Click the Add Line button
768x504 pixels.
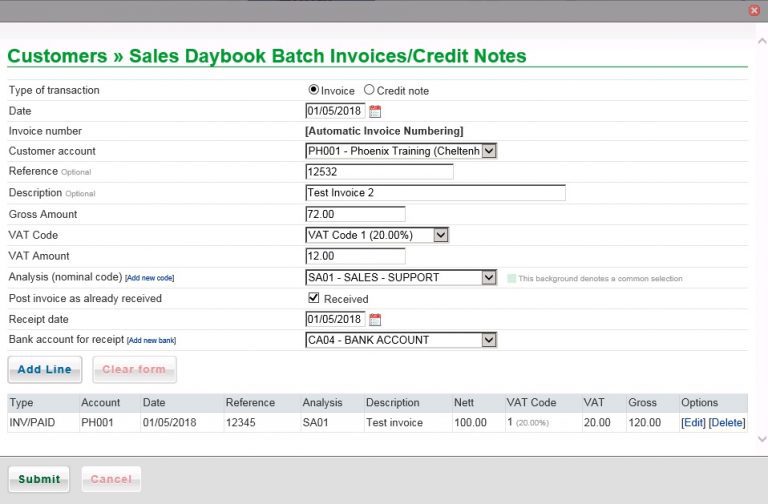45,369
